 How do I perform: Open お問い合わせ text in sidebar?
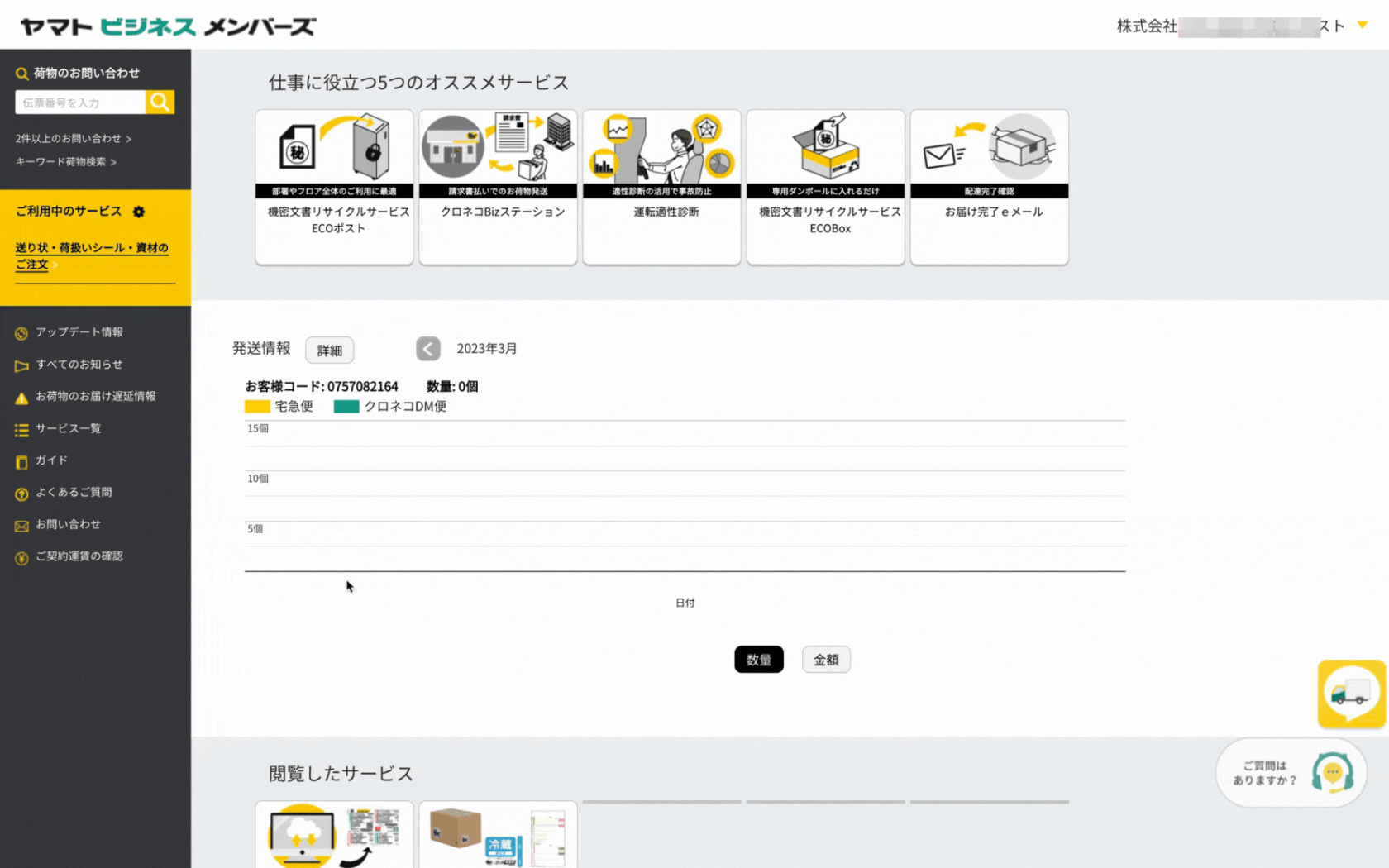pyautogui.click(x=68, y=524)
